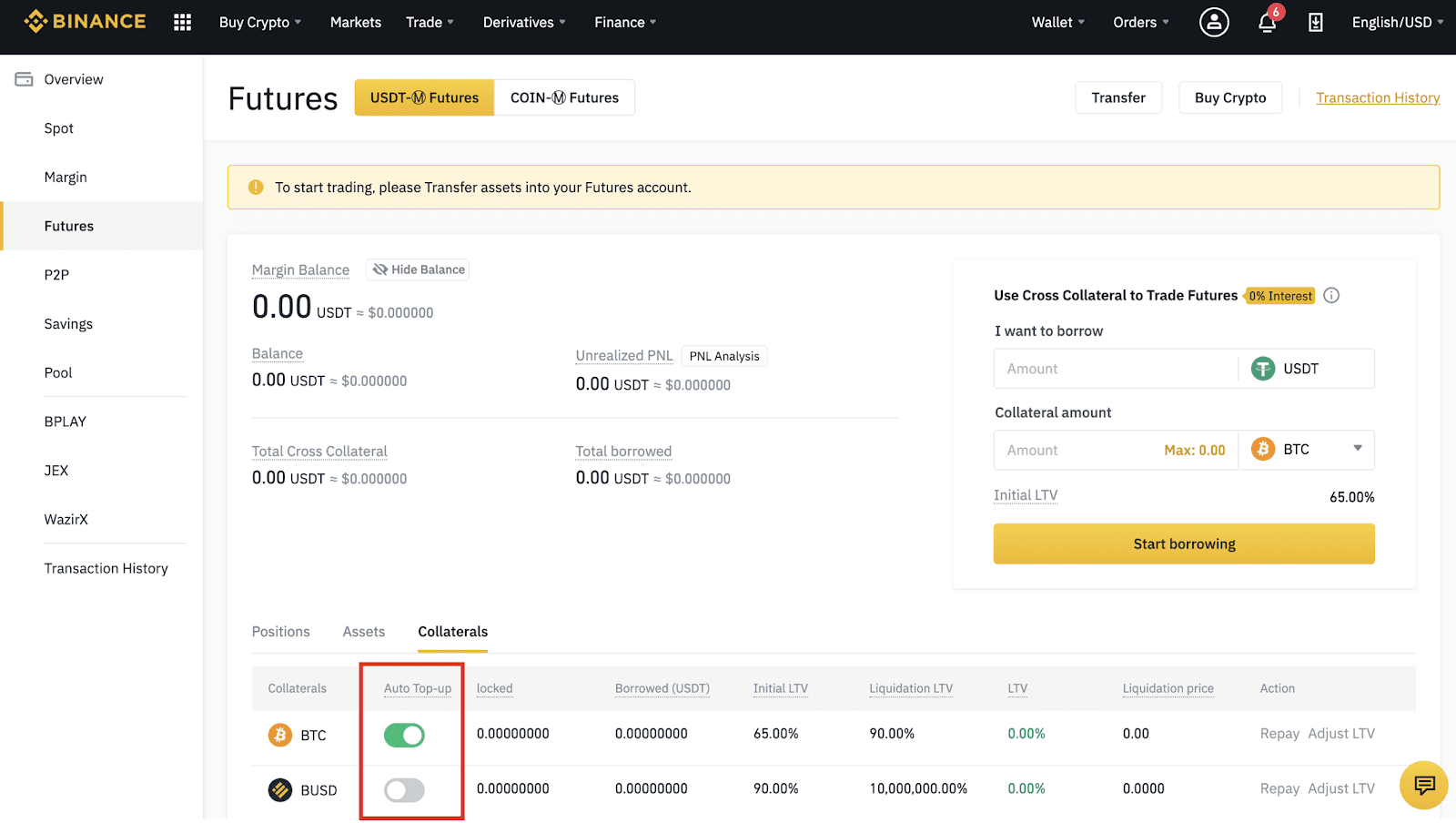Click Adjust LTV in the BUSD row

(x=1341, y=788)
